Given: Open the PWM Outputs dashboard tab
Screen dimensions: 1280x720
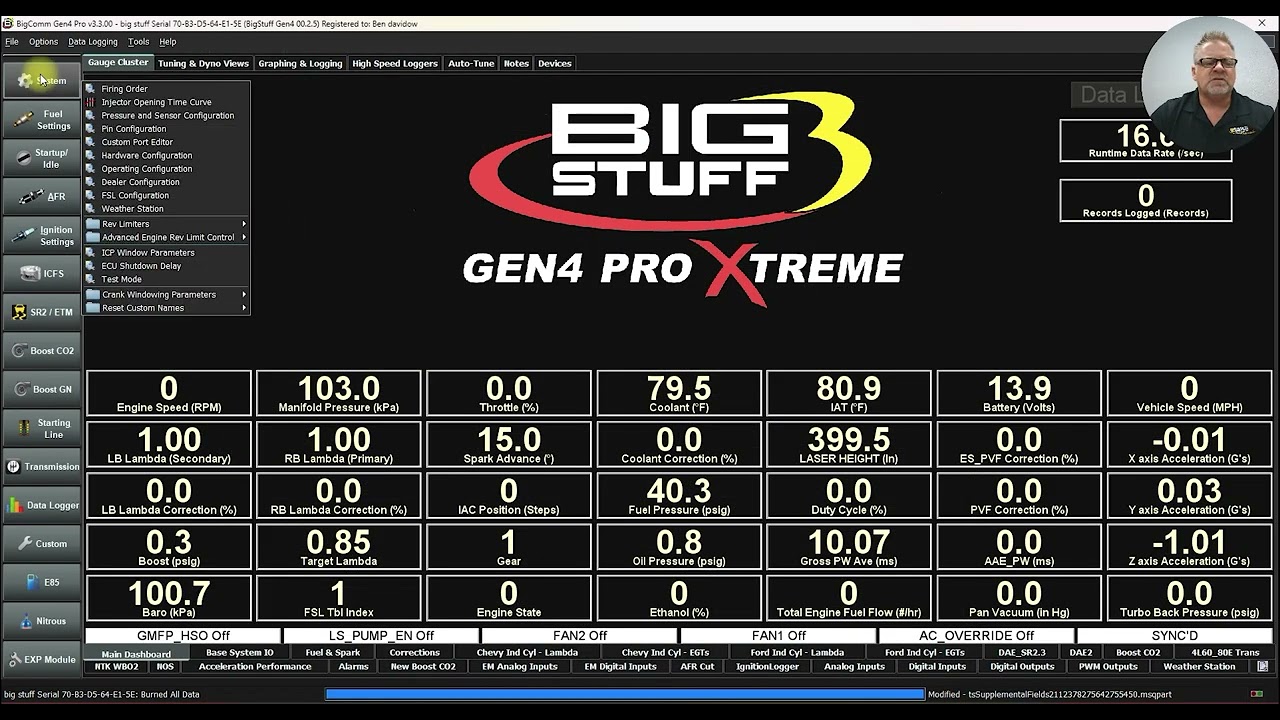Looking at the screenshot, I should (1108, 667).
